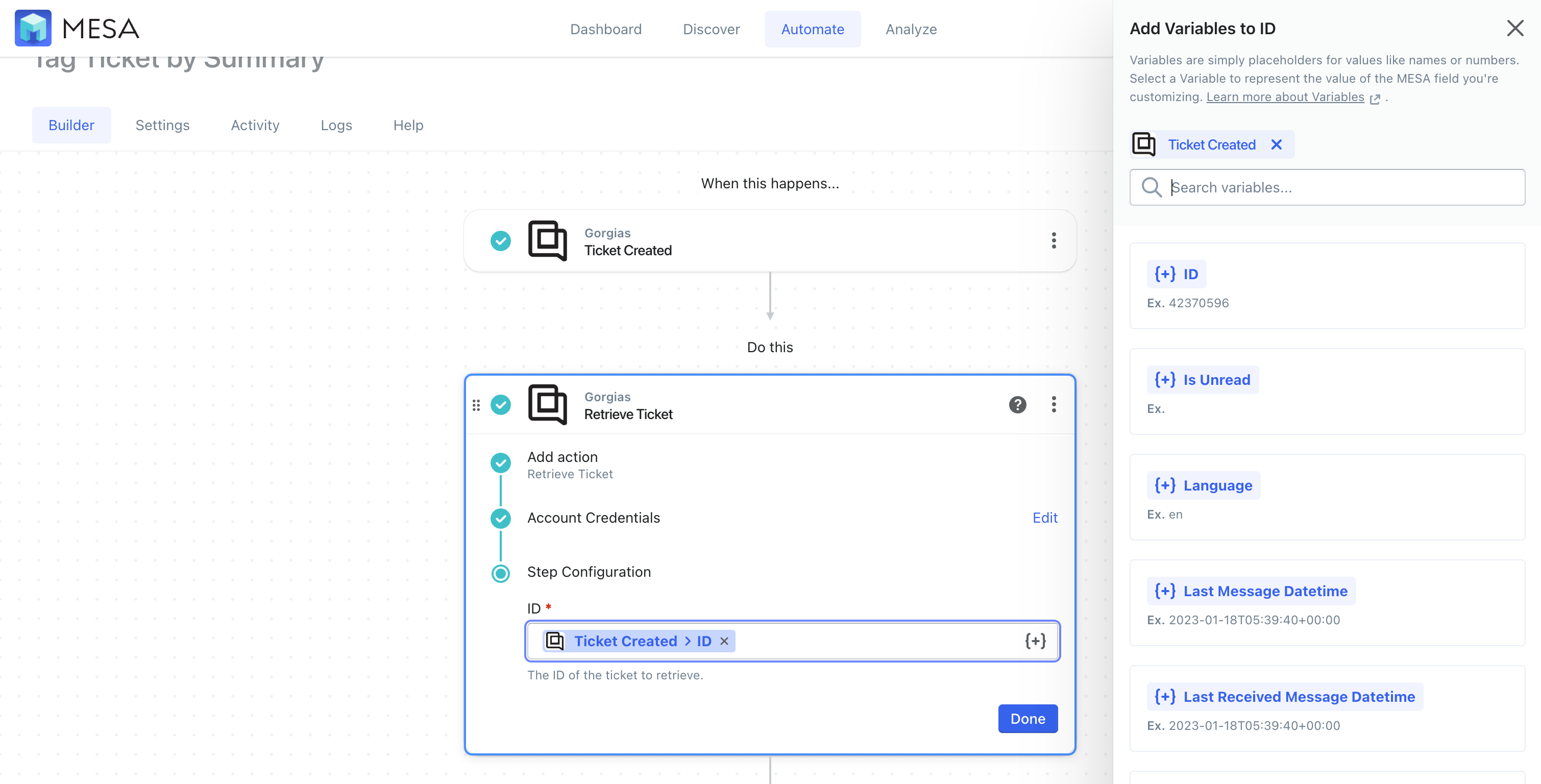Viewport: 1541px width, 784px height.
Task: Select the Automate tab
Action: (x=813, y=29)
